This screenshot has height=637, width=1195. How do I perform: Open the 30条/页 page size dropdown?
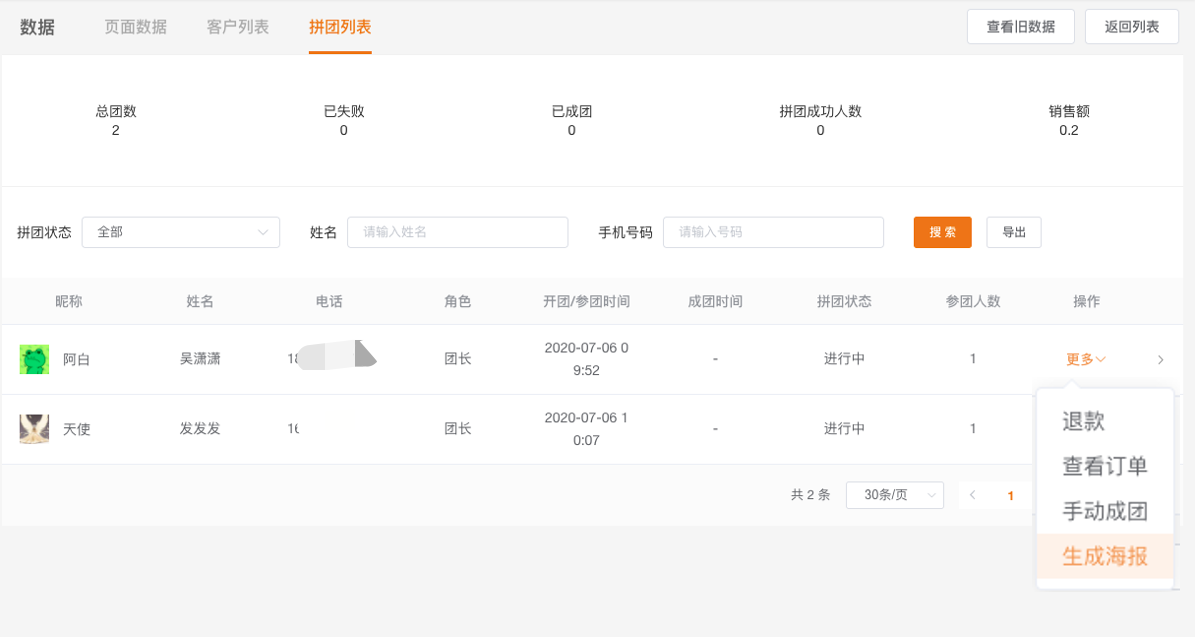(894, 495)
